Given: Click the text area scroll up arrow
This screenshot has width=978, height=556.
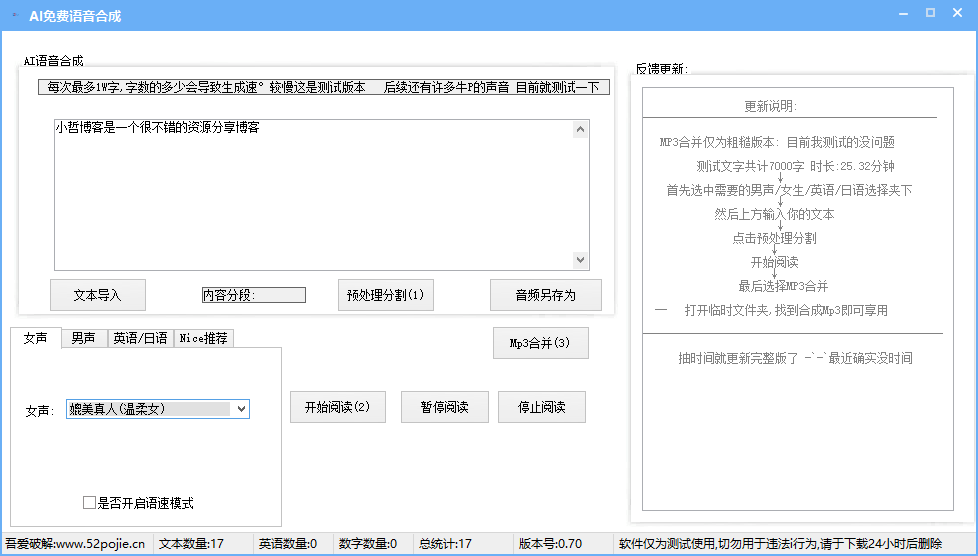Looking at the screenshot, I should (581, 129).
